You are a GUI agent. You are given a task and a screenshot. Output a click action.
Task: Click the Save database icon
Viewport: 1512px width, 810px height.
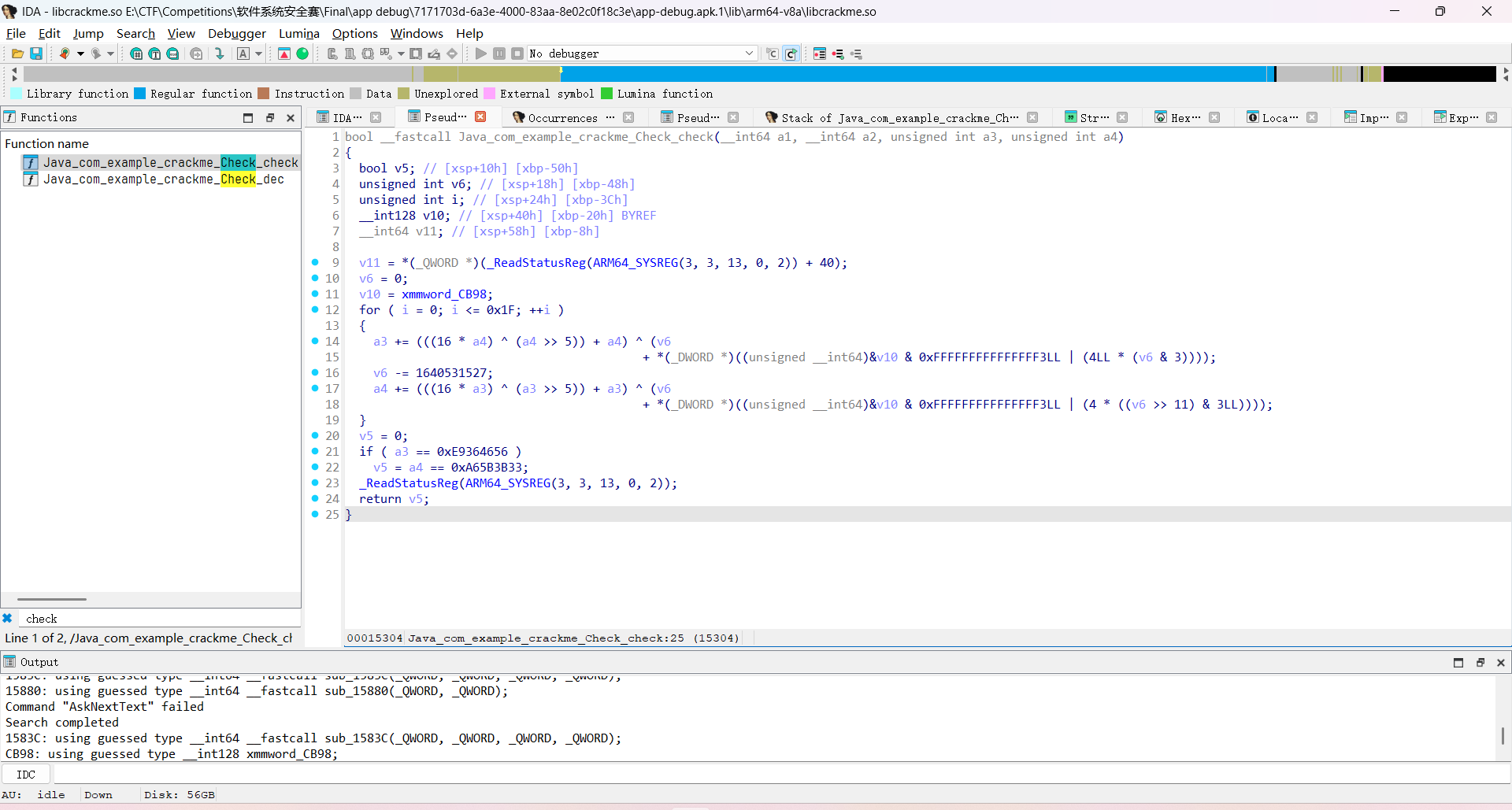point(36,54)
